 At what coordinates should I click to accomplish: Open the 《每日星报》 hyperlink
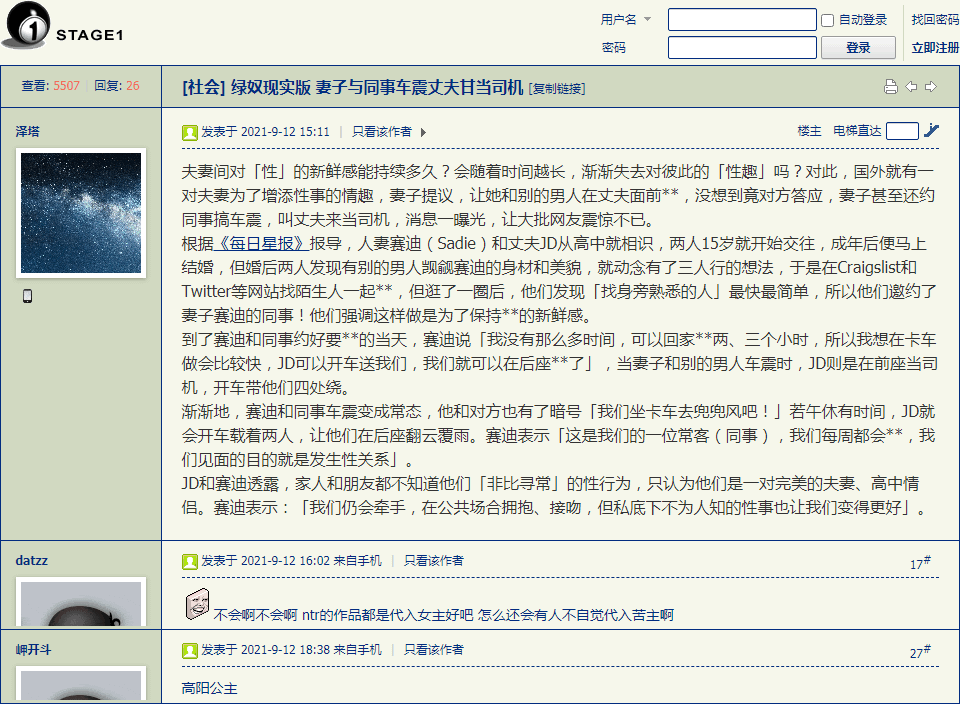[261, 244]
